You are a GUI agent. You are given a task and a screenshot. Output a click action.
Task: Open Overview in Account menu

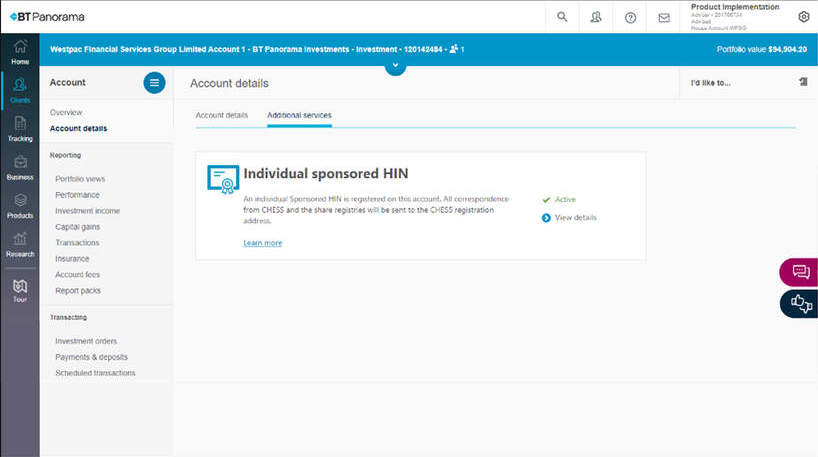point(66,113)
